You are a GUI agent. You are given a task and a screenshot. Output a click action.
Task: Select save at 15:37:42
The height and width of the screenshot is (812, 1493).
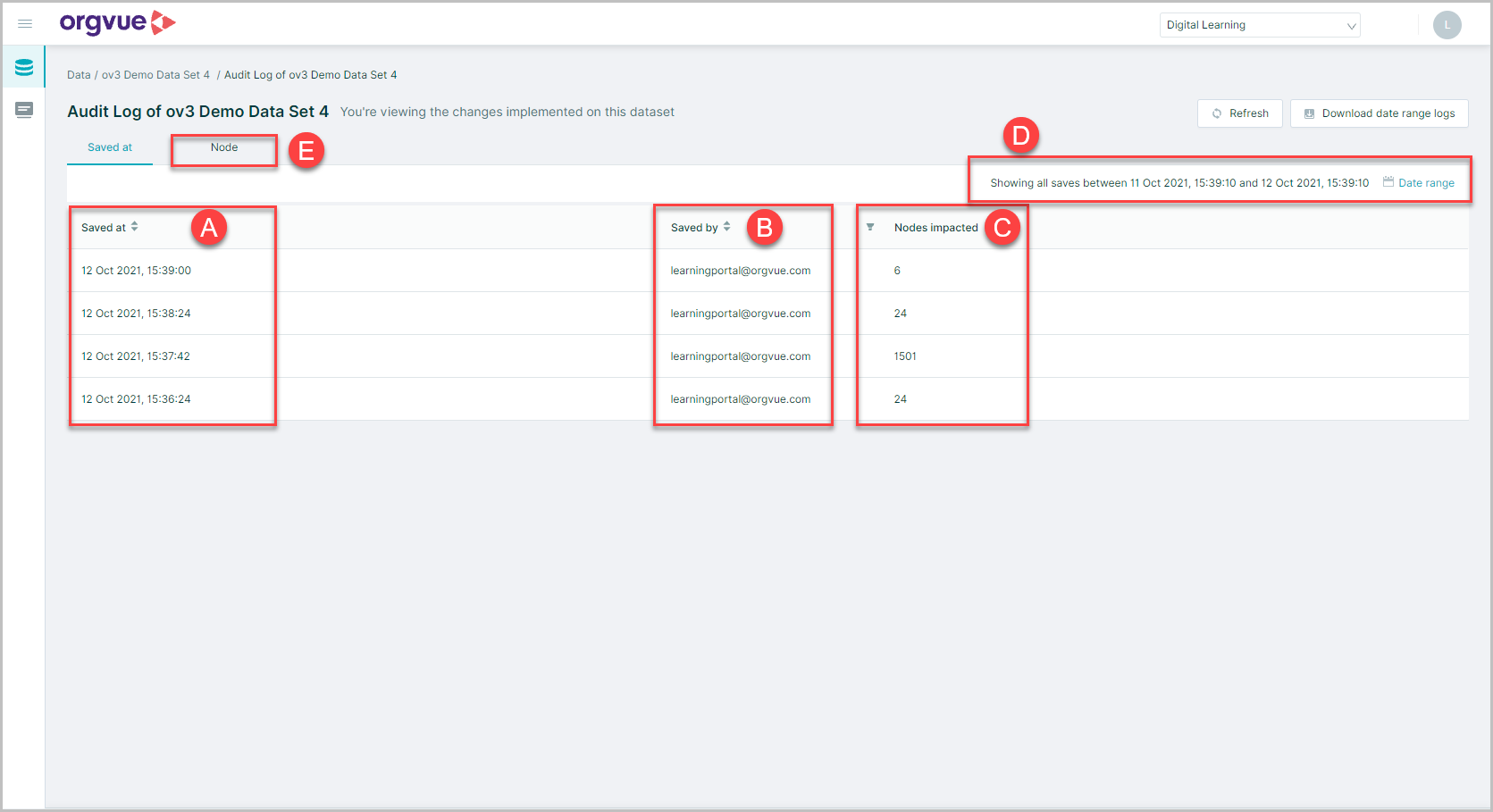click(x=767, y=356)
